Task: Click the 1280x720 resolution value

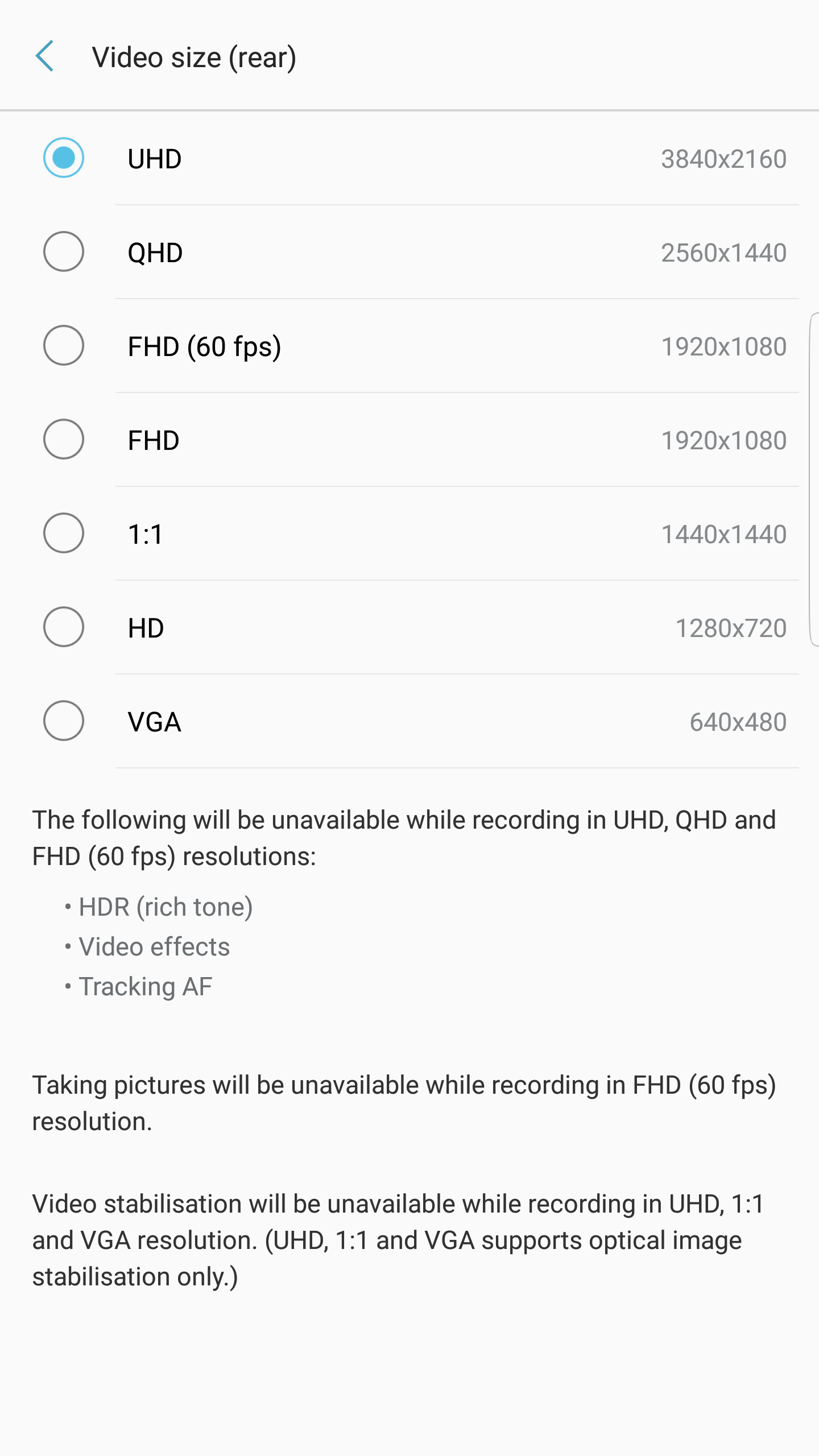Action: point(731,628)
